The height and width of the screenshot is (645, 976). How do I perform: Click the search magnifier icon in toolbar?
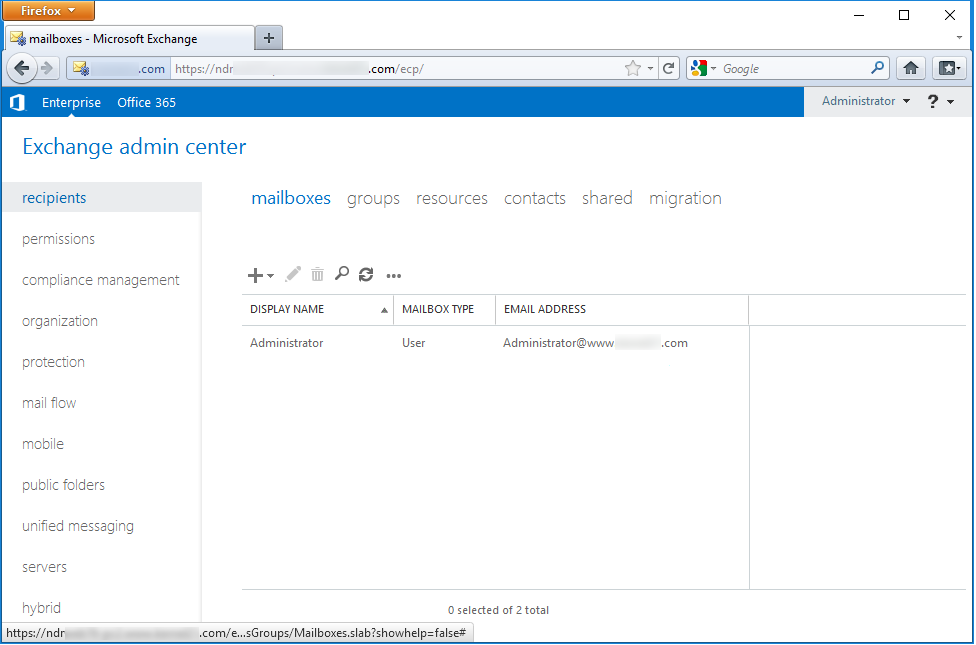342,273
